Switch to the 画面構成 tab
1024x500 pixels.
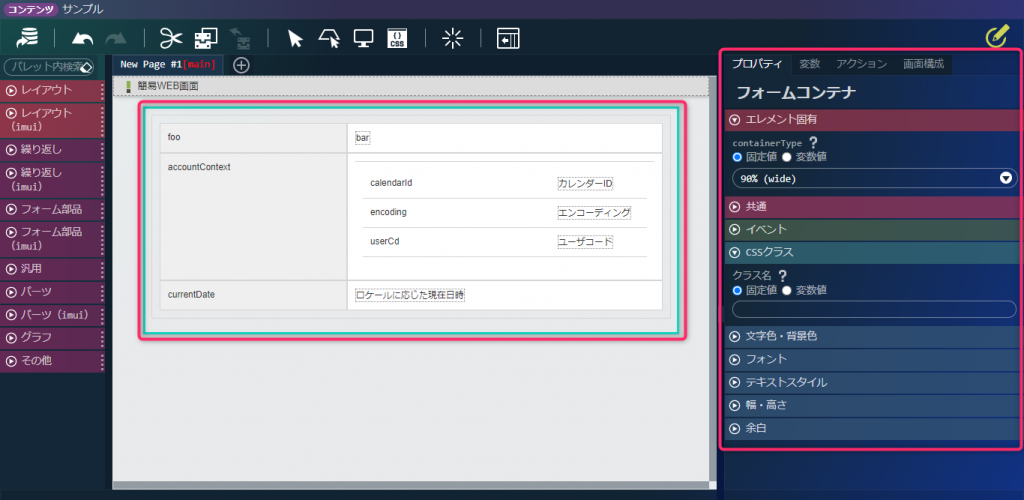[923, 64]
